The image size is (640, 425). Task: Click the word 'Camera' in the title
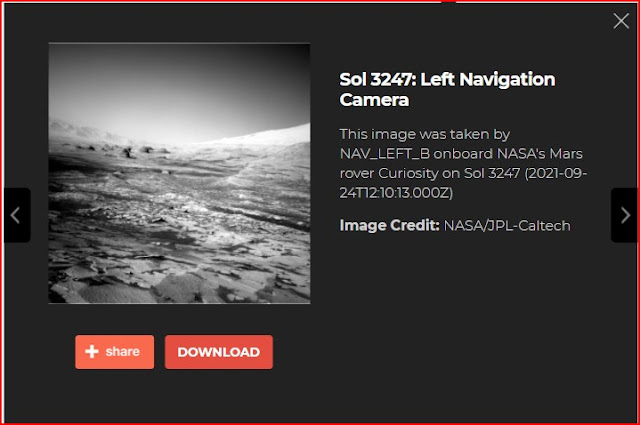(374, 100)
